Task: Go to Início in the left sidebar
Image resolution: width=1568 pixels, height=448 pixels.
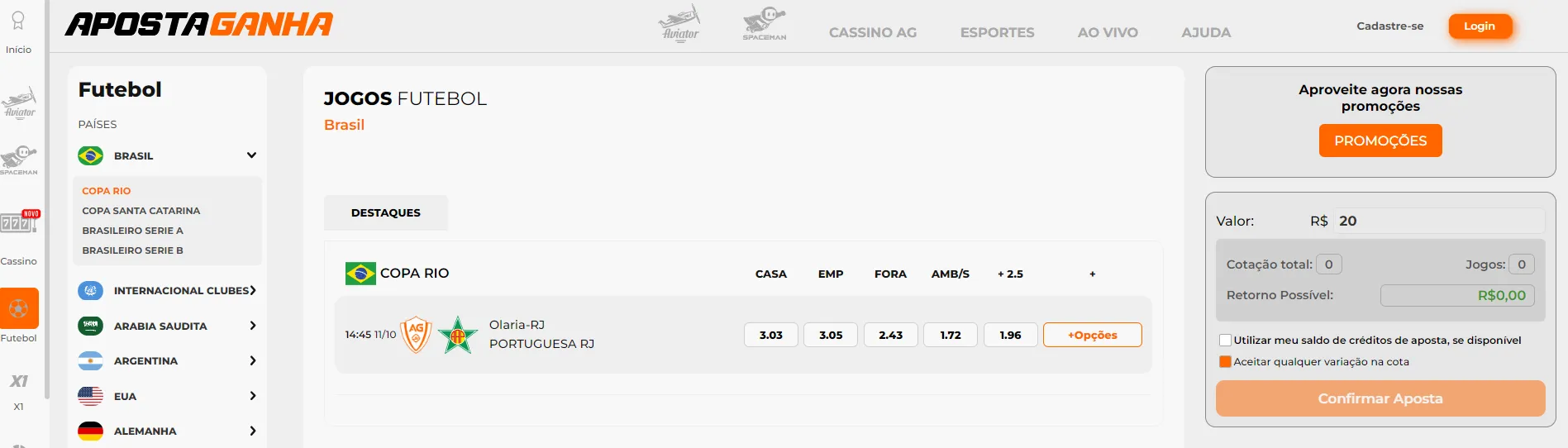Action: (18, 33)
